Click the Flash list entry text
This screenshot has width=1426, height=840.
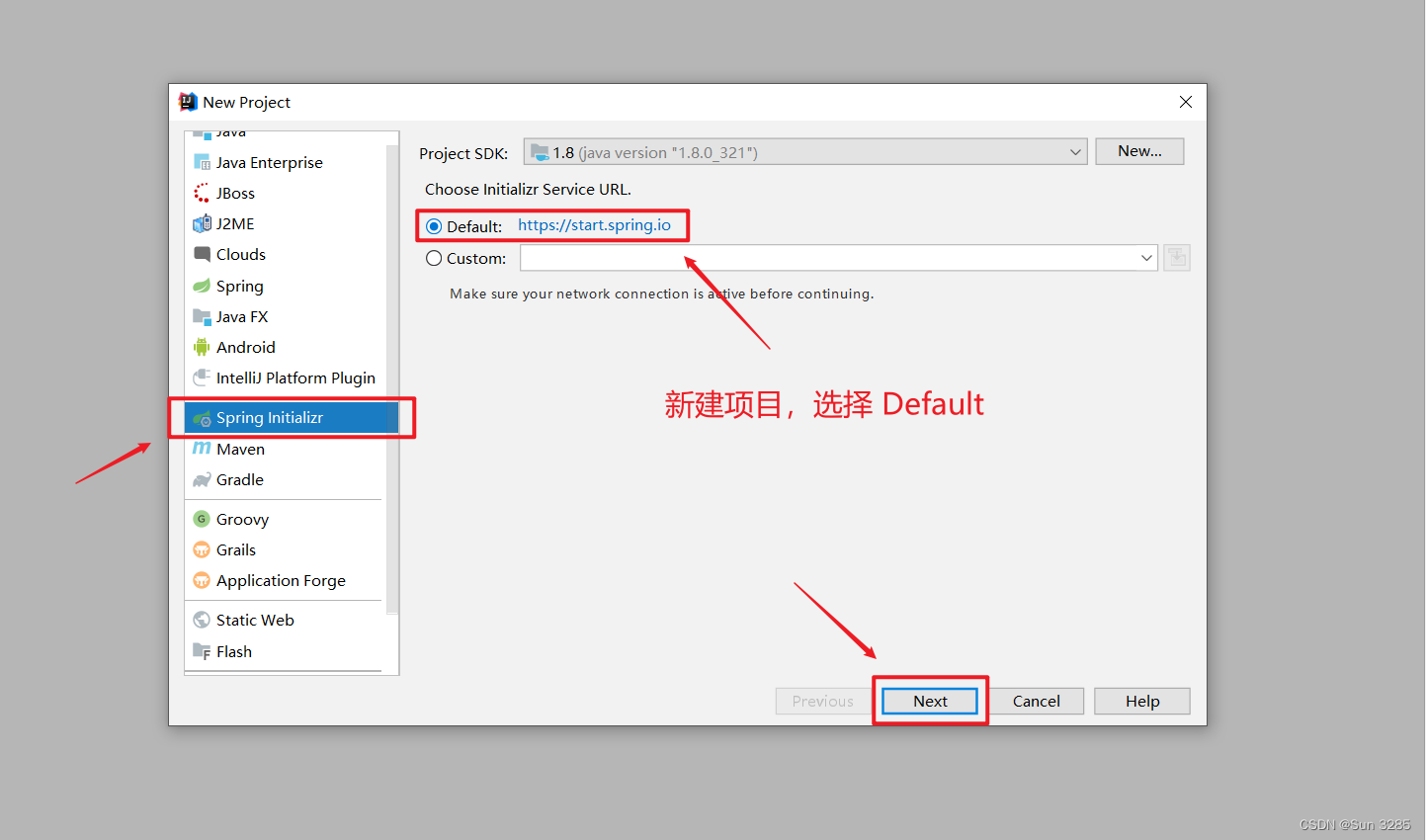pyautogui.click(x=234, y=651)
